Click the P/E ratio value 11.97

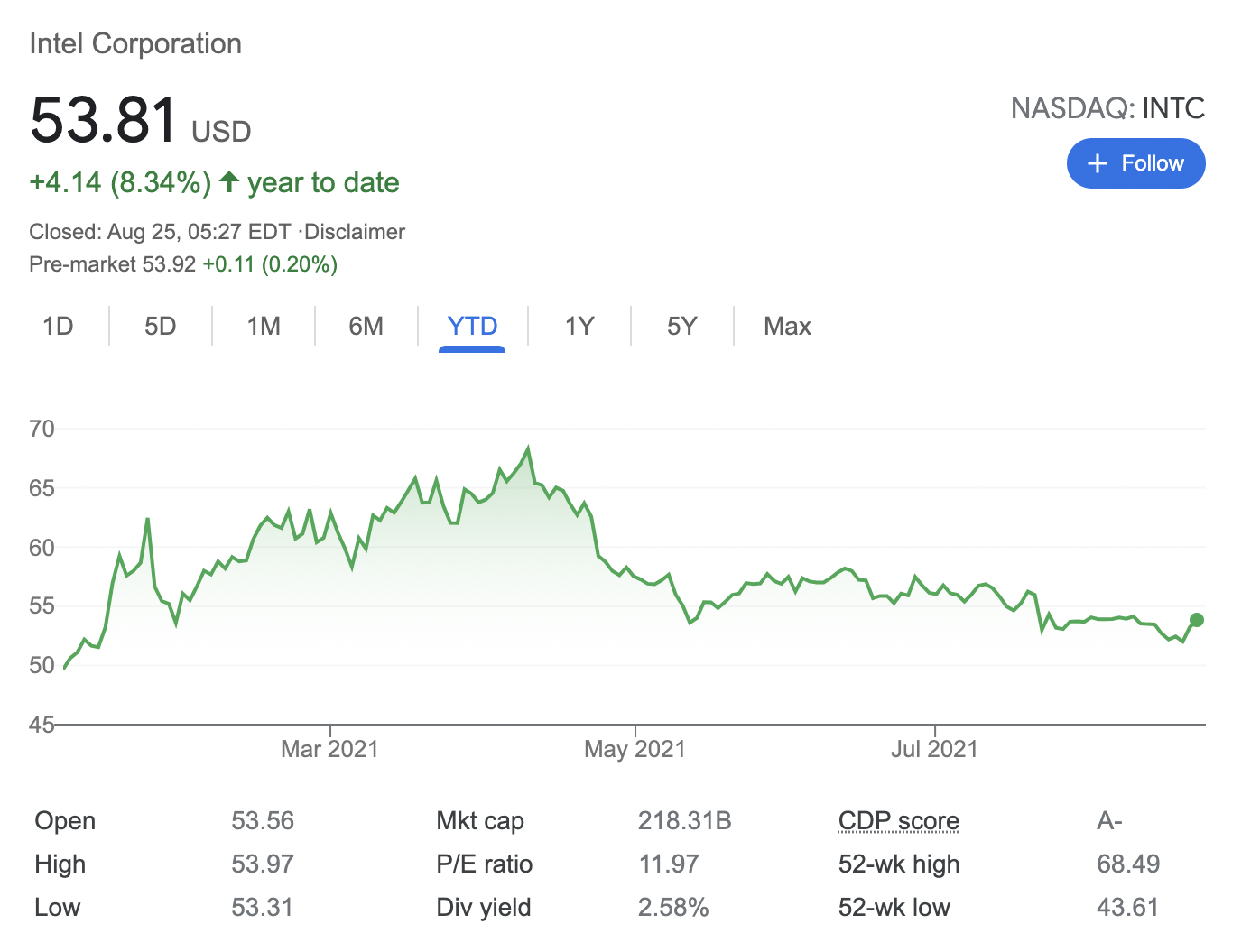(669, 864)
